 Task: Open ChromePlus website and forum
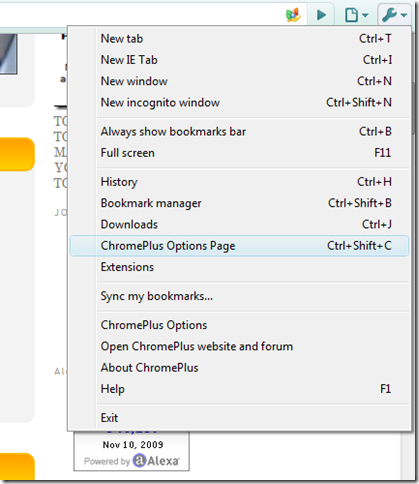pos(239,347)
